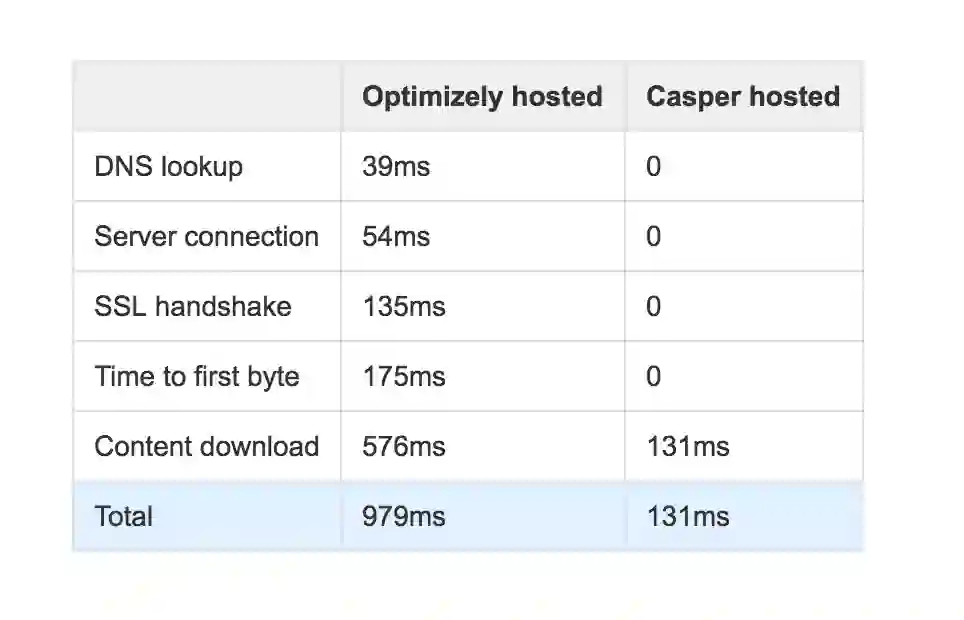Select the Content download row label
Viewport: 964px width, 620px height.
pyautogui.click(x=206, y=447)
